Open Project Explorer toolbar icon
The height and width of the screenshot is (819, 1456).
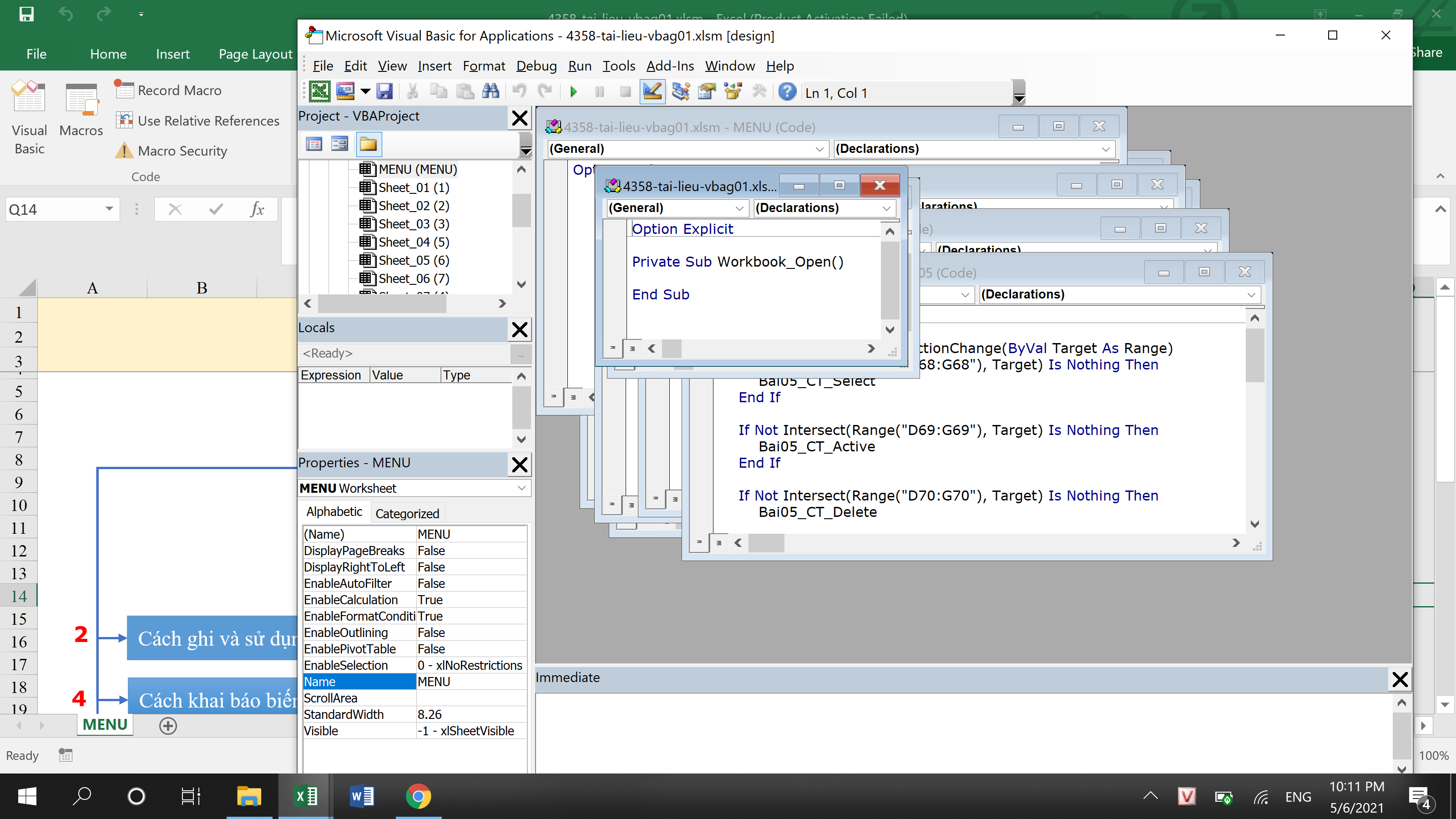pos(681,91)
